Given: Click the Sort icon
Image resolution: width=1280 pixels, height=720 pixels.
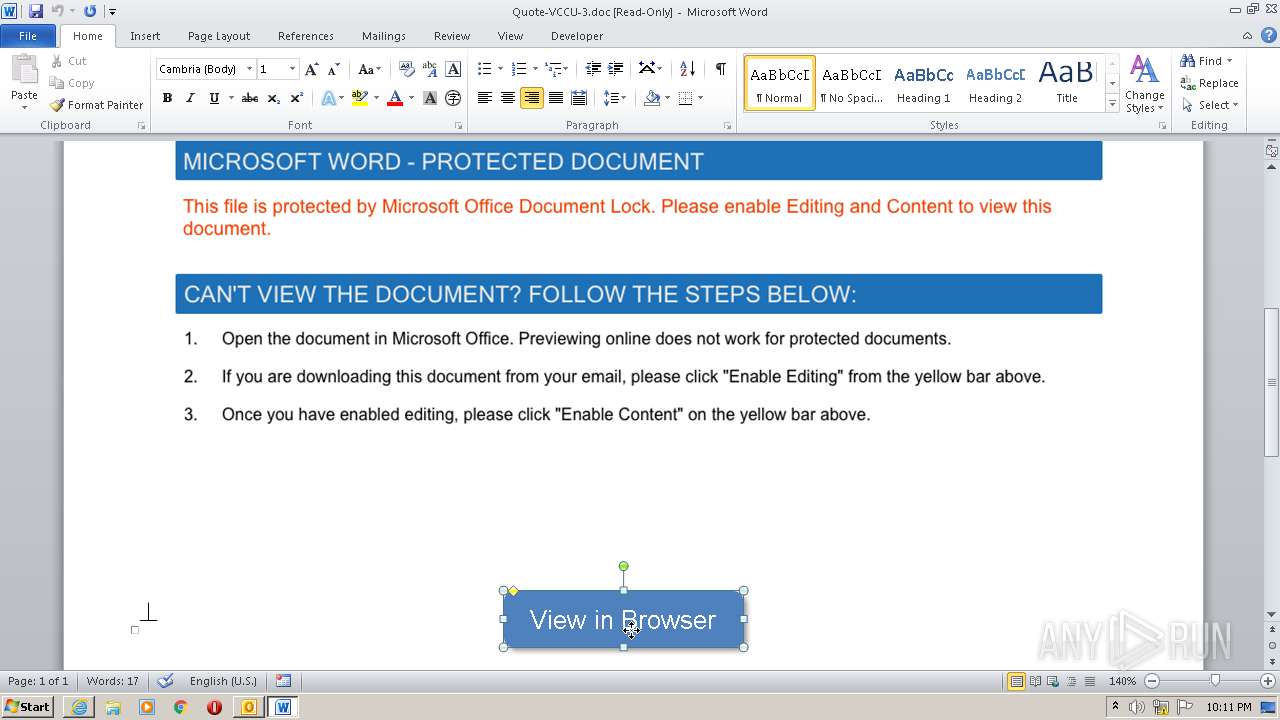Looking at the screenshot, I should 687,69.
